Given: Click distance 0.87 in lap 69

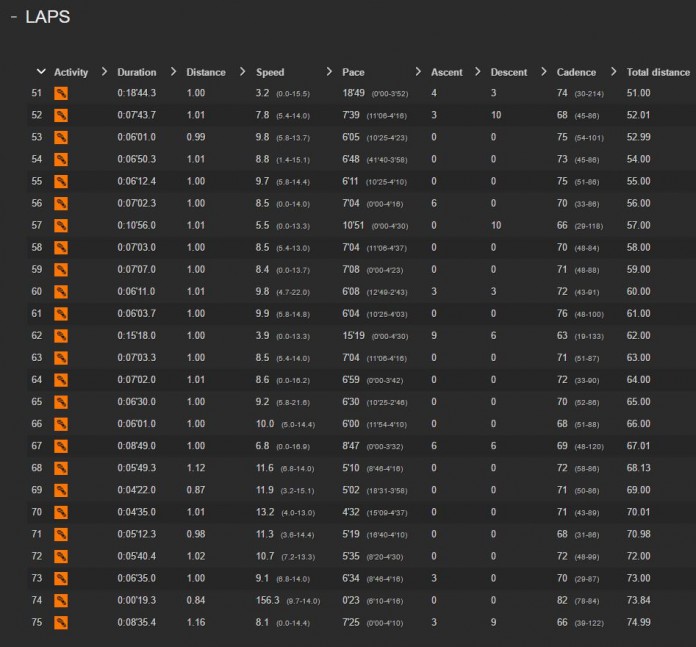Looking at the screenshot, I should (x=196, y=490).
